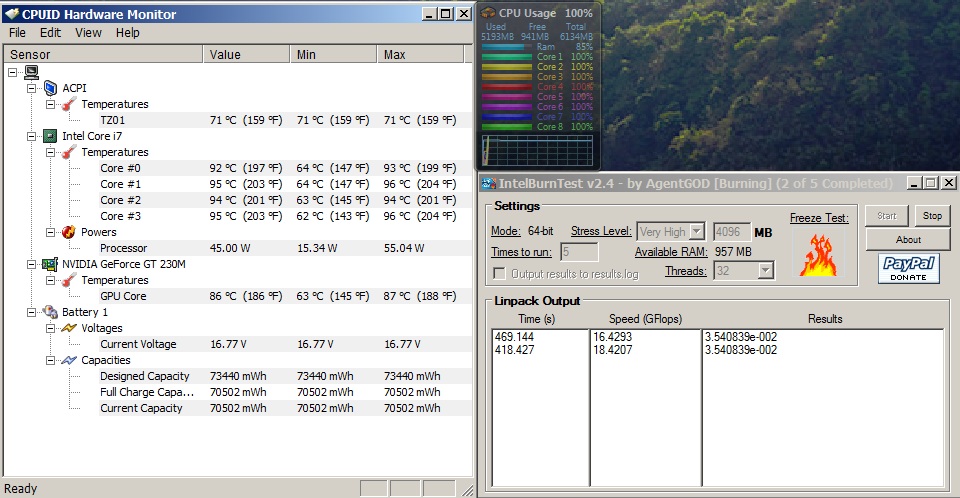
Task: Open the Edit menu
Action: tap(50, 32)
